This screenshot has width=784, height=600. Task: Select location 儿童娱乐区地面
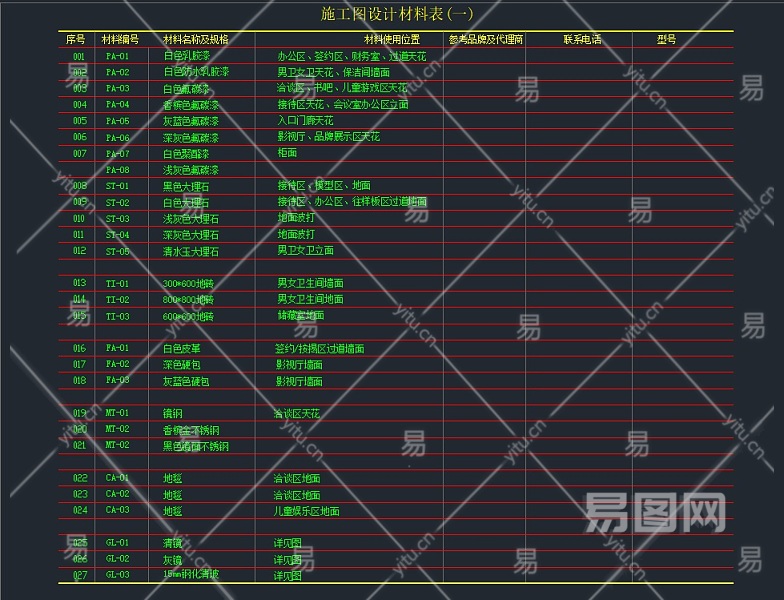tap(306, 511)
